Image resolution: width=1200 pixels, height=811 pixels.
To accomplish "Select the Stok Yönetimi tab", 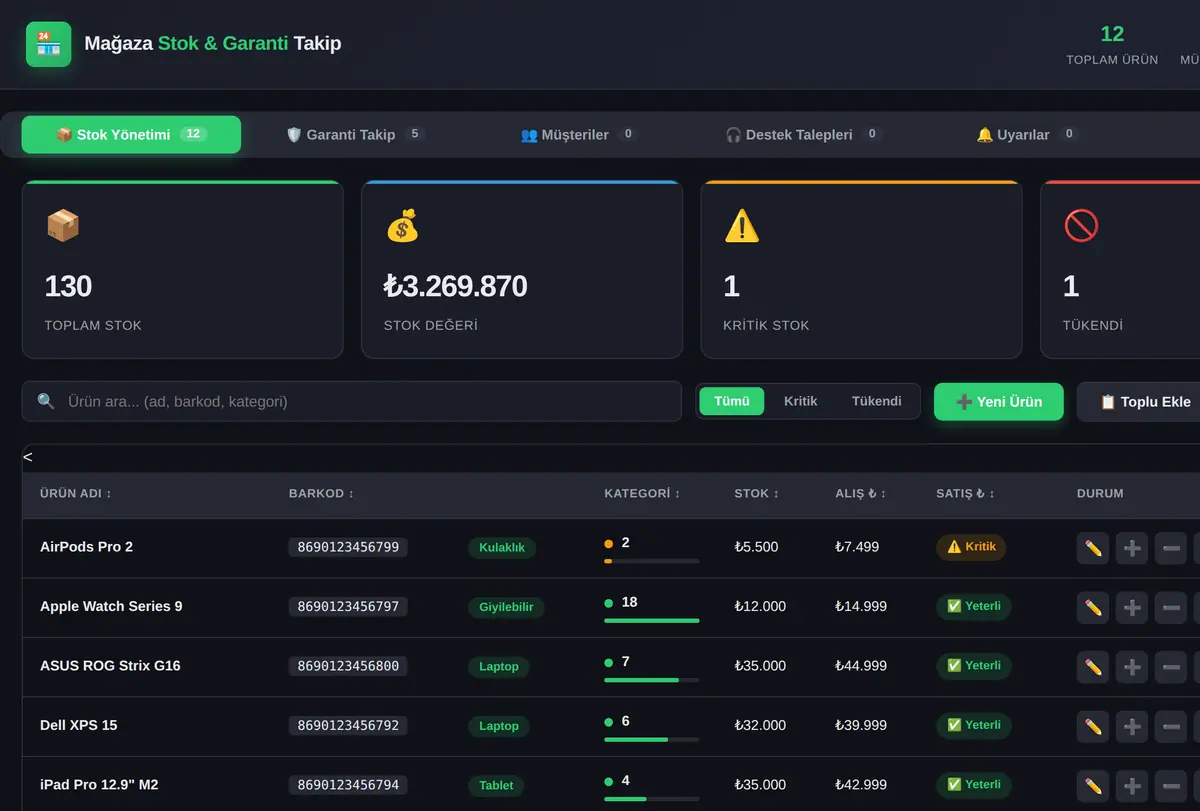I will pos(131,134).
